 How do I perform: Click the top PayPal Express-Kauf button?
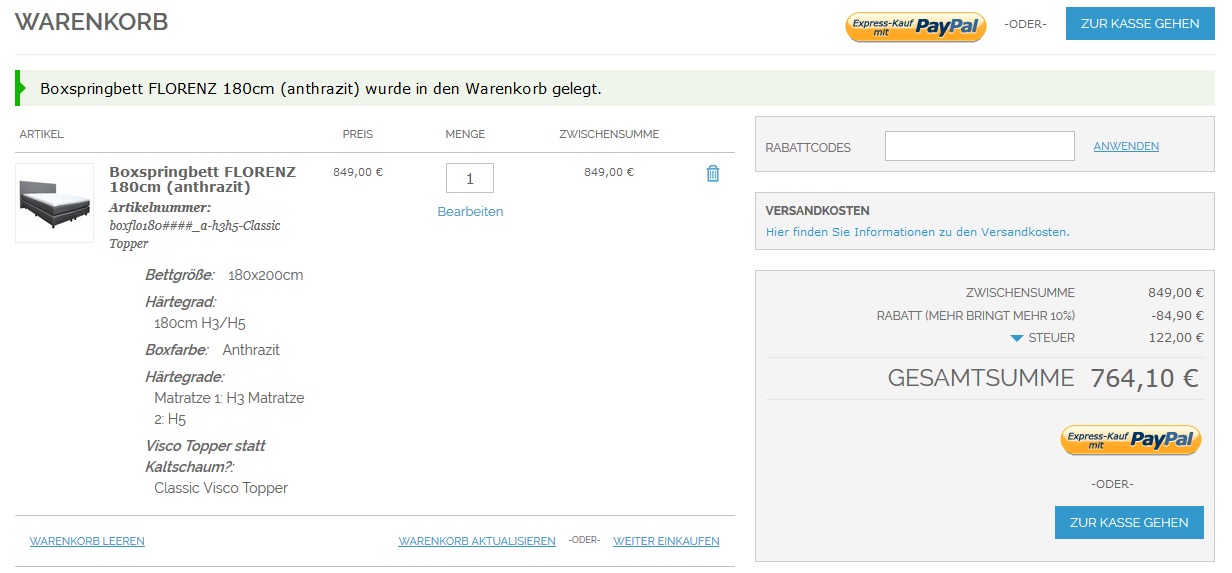[916, 27]
